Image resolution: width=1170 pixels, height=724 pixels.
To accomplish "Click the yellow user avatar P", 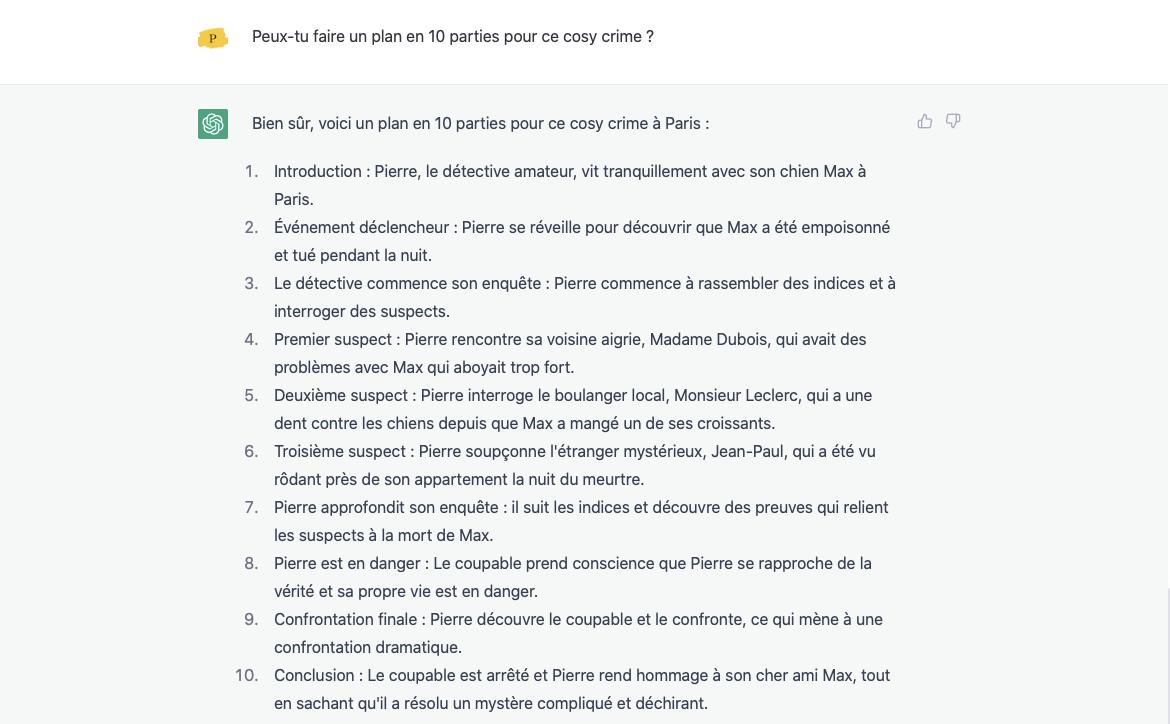I will [213, 37].
